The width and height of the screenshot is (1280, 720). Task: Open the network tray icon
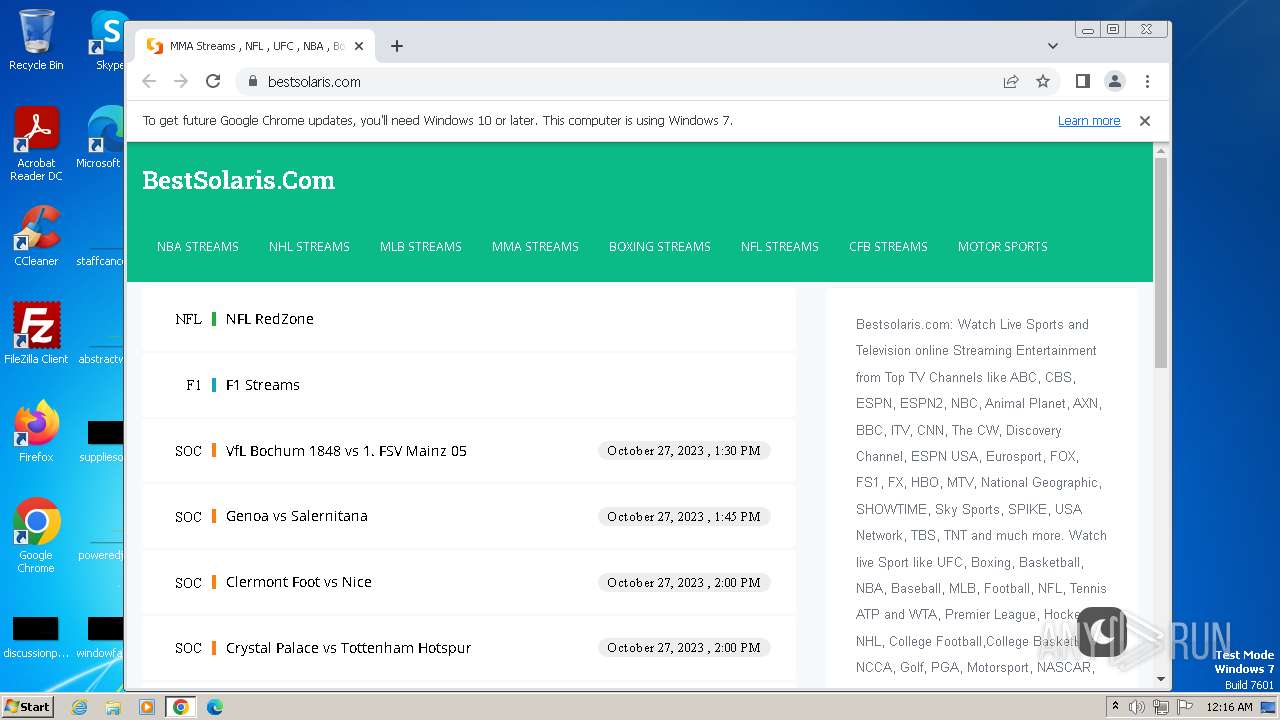pyautogui.click(x=1161, y=707)
